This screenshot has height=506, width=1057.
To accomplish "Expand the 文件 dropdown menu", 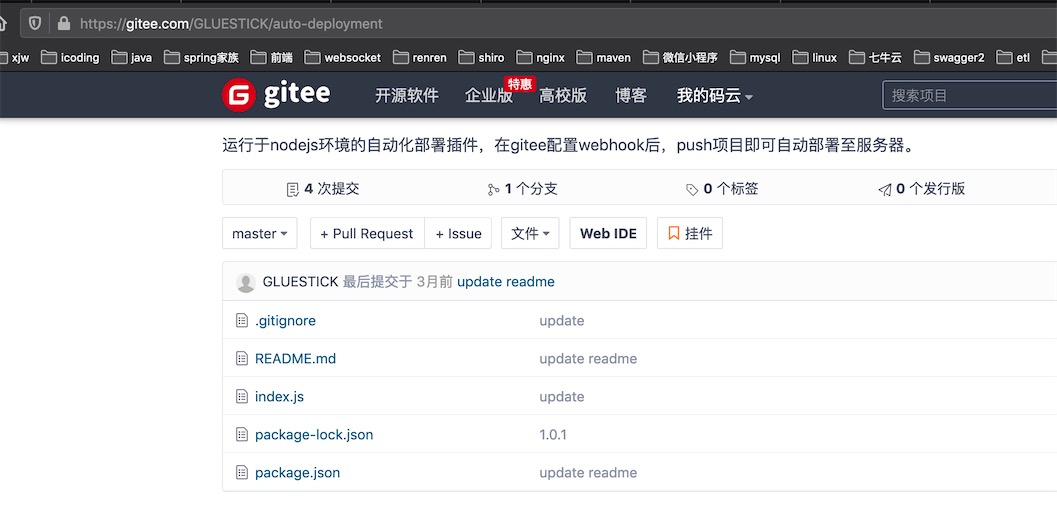I will pos(530,233).
